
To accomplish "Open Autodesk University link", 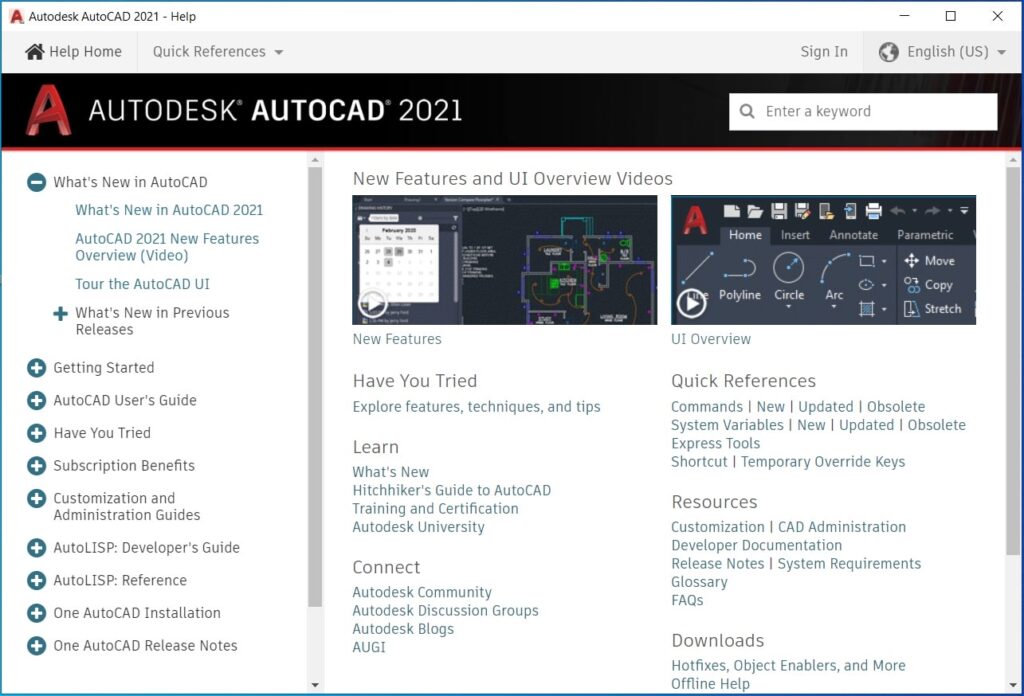I will tap(418, 527).
